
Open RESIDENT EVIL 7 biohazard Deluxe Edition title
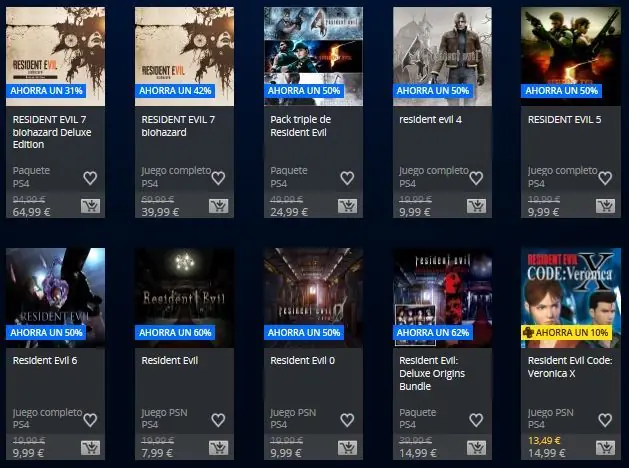pyautogui.click(x=52, y=132)
